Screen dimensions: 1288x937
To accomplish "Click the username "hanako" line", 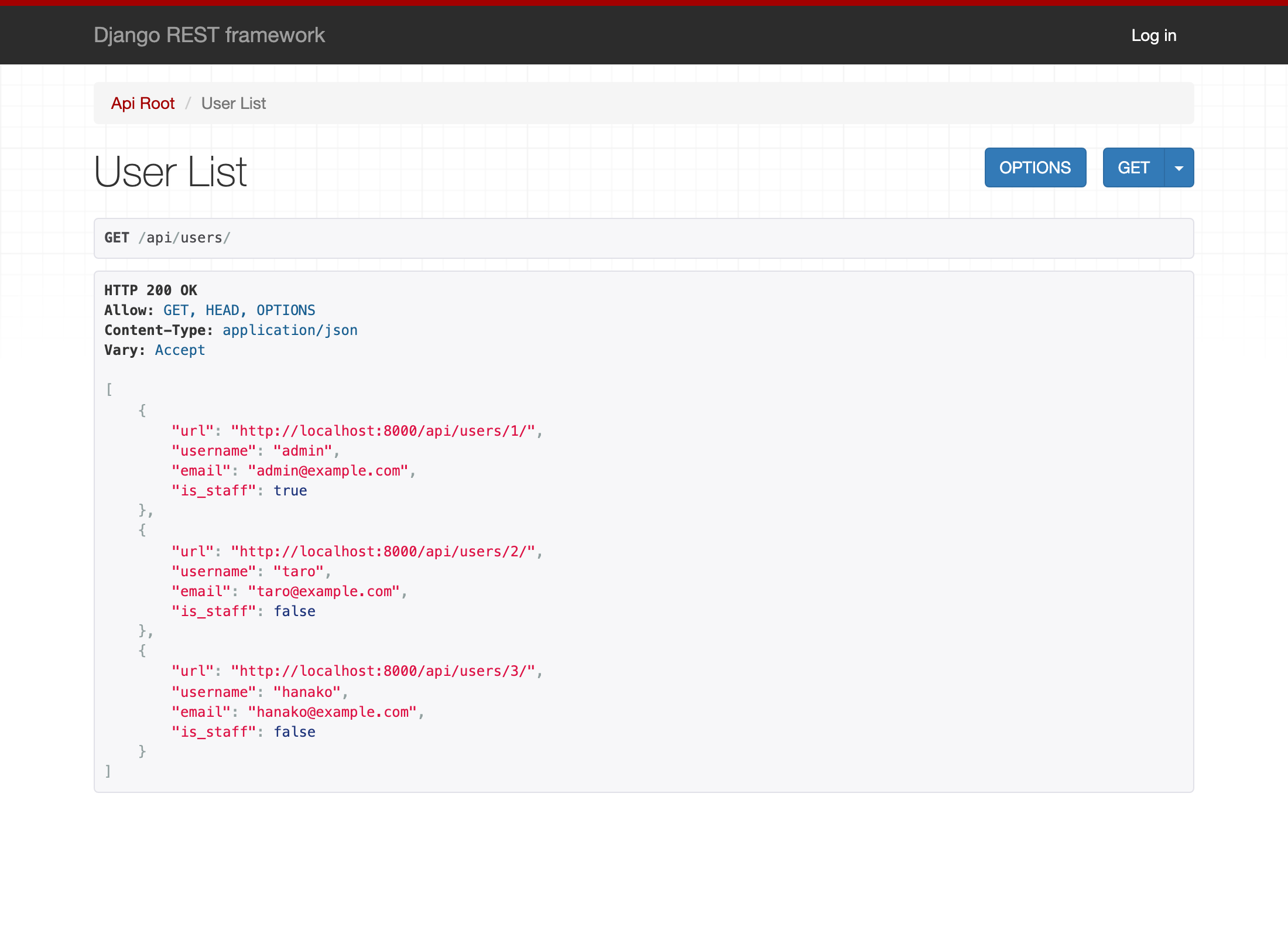I will [x=260, y=692].
